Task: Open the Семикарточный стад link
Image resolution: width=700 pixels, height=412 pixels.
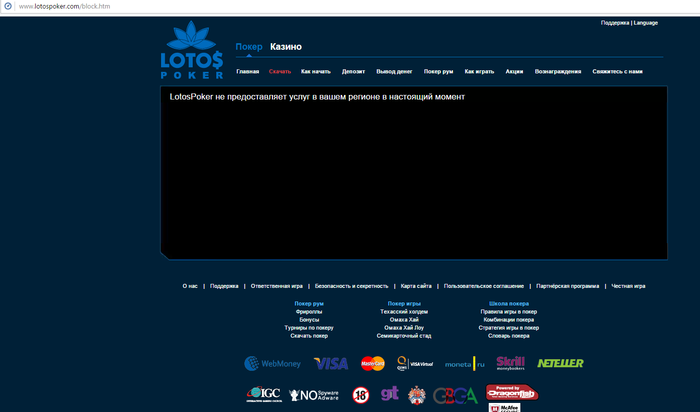Action: pyautogui.click(x=404, y=336)
